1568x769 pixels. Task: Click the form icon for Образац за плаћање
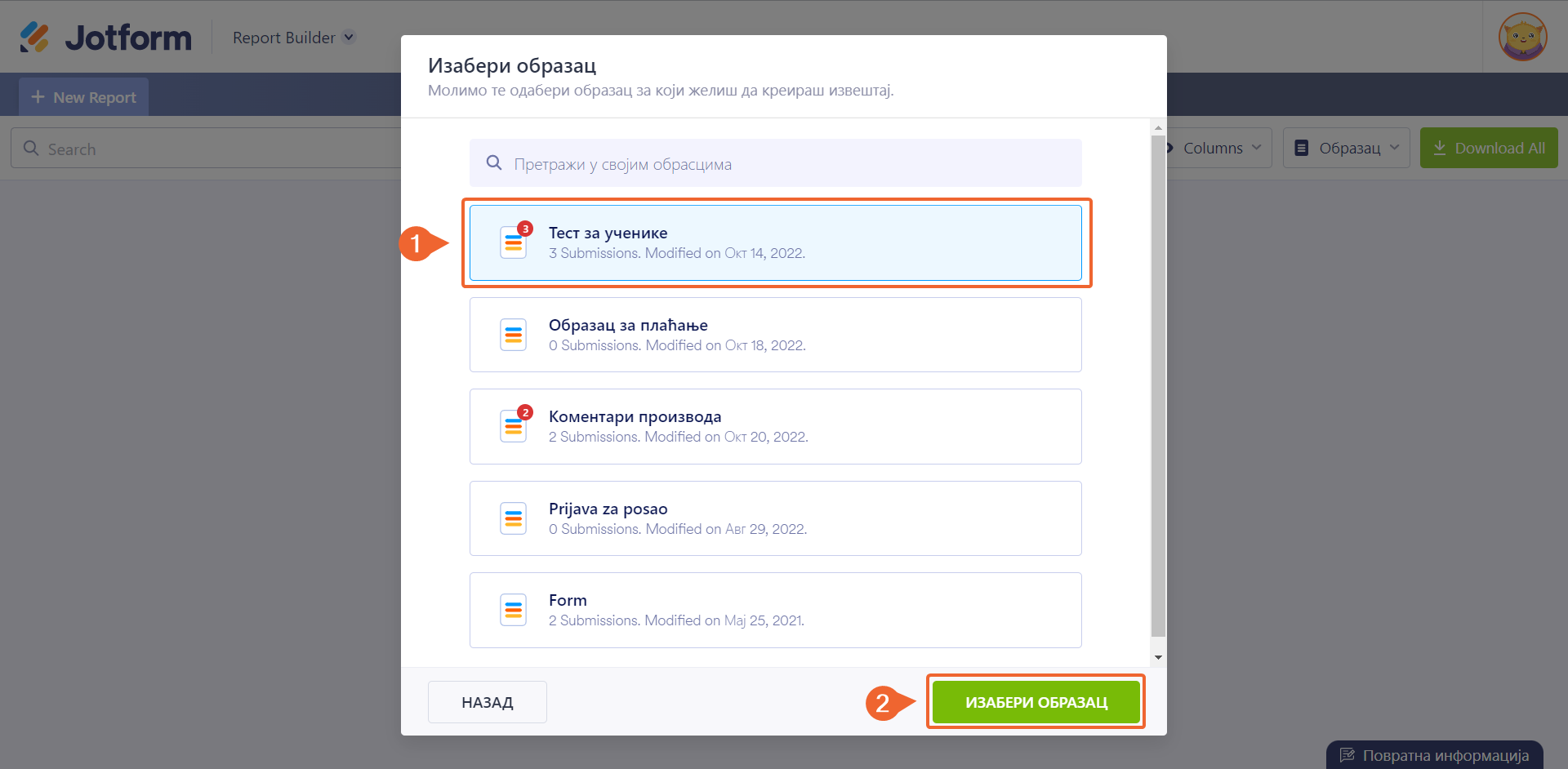pos(514,335)
